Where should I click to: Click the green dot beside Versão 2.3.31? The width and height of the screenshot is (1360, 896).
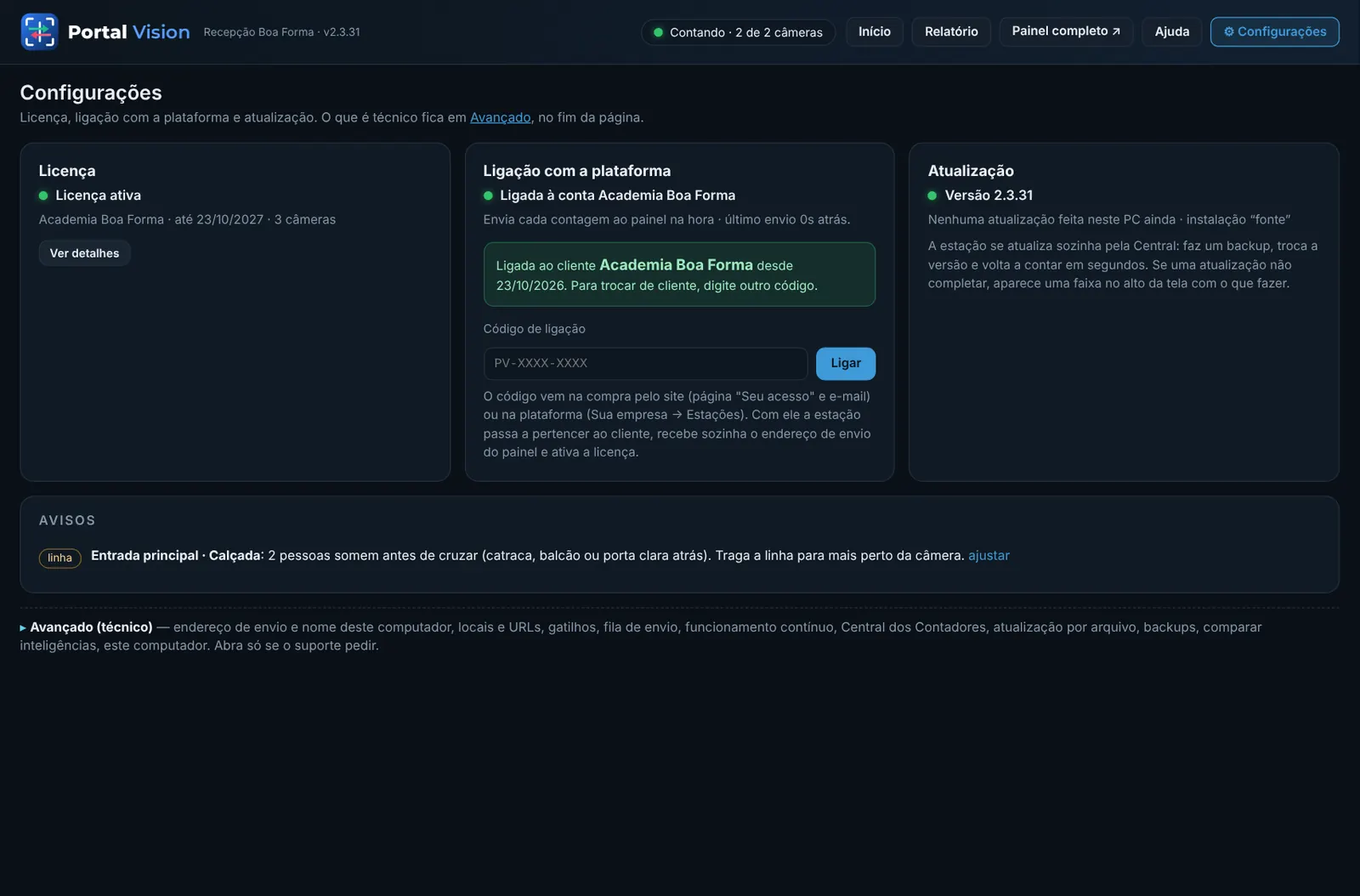(x=932, y=196)
